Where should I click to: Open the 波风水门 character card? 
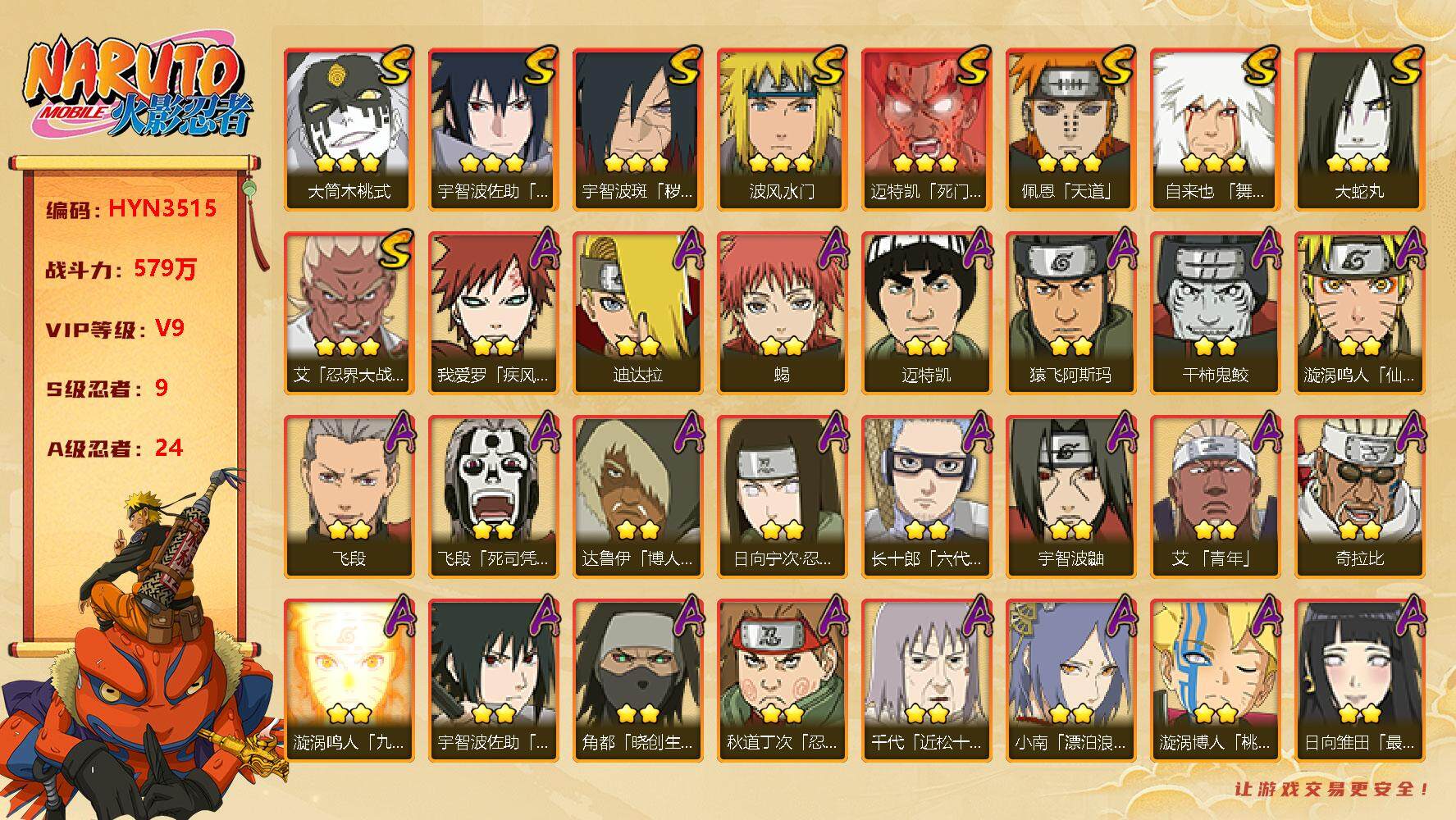click(x=782, y=129)
